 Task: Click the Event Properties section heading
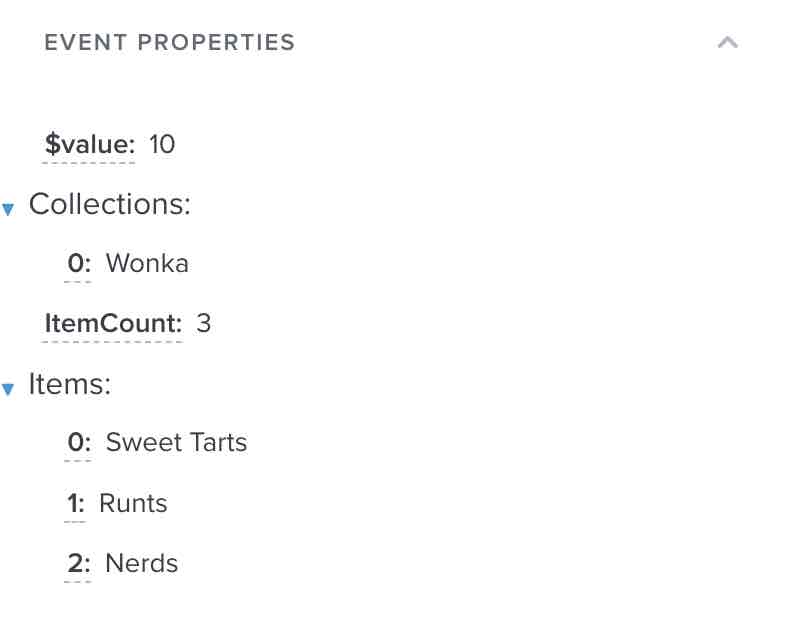tap(169, 43)
